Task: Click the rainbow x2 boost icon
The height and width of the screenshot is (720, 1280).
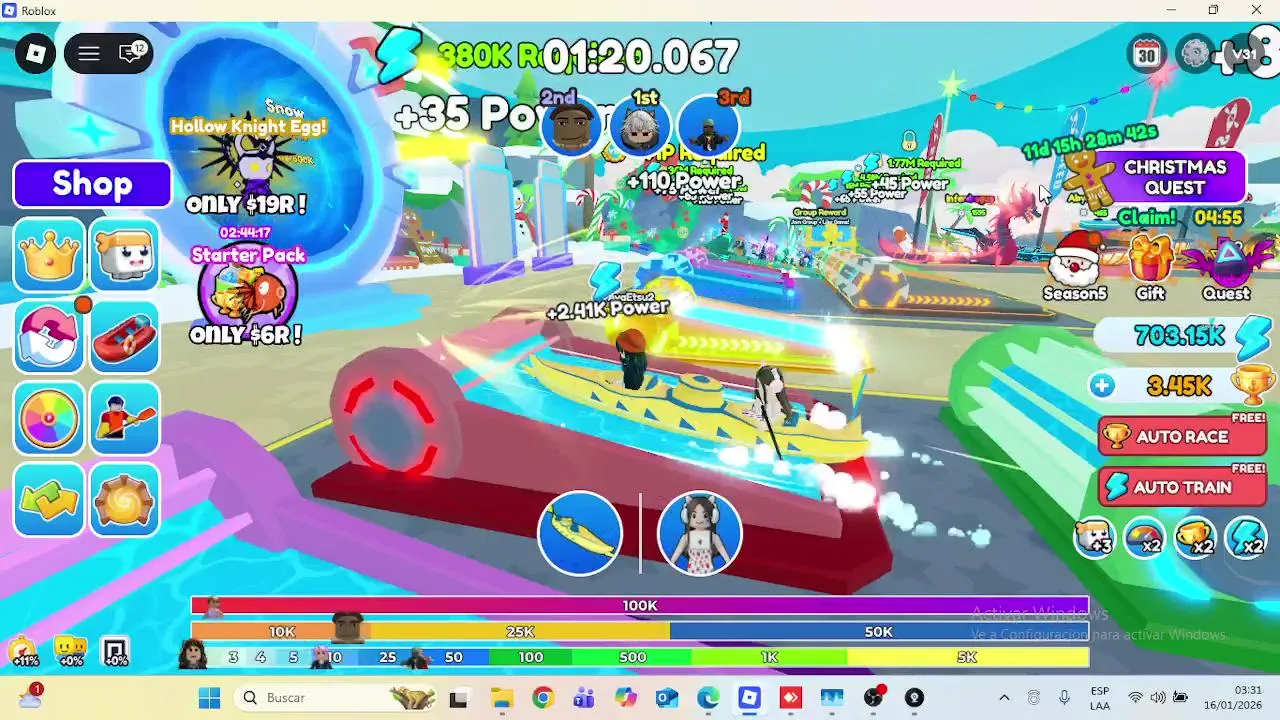Action: click(1145, 538)
